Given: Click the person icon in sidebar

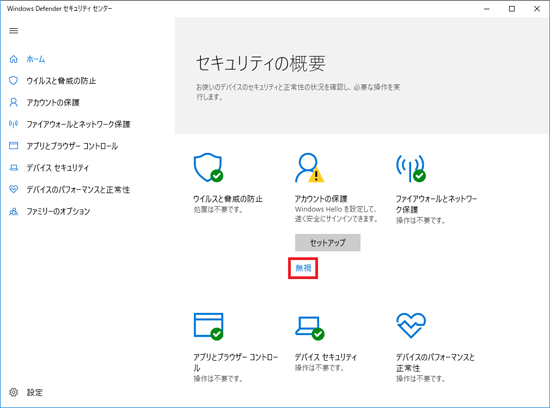Looking at the screenshot, I should 13,102.
